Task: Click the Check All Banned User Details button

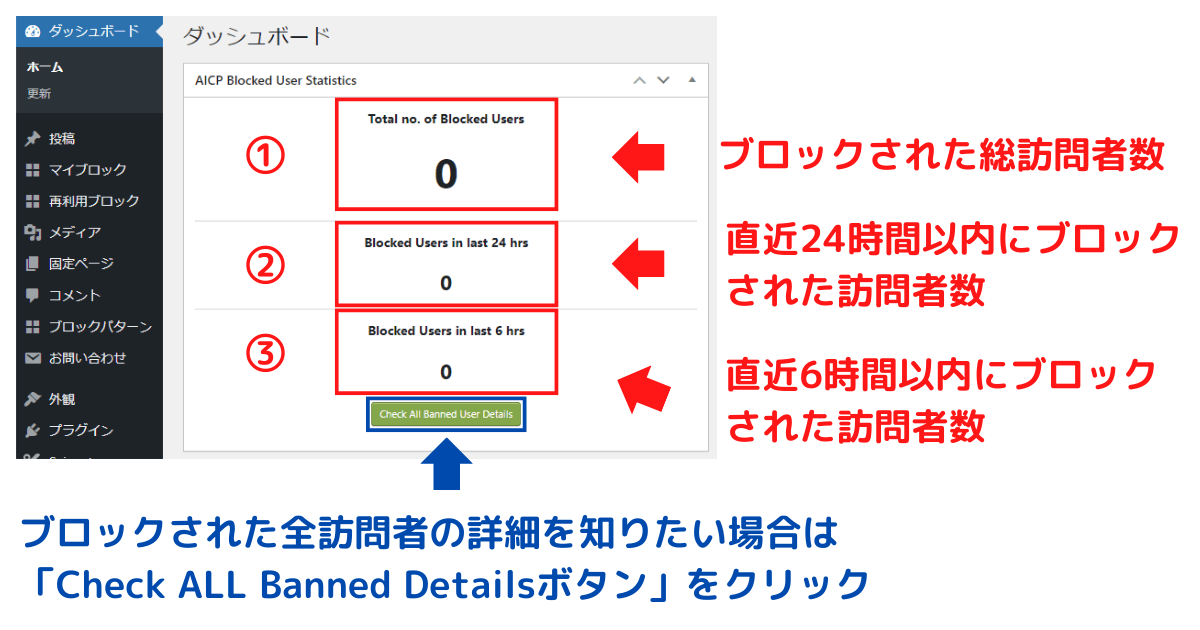Action: pyautogui.click(x=446, y=414)
